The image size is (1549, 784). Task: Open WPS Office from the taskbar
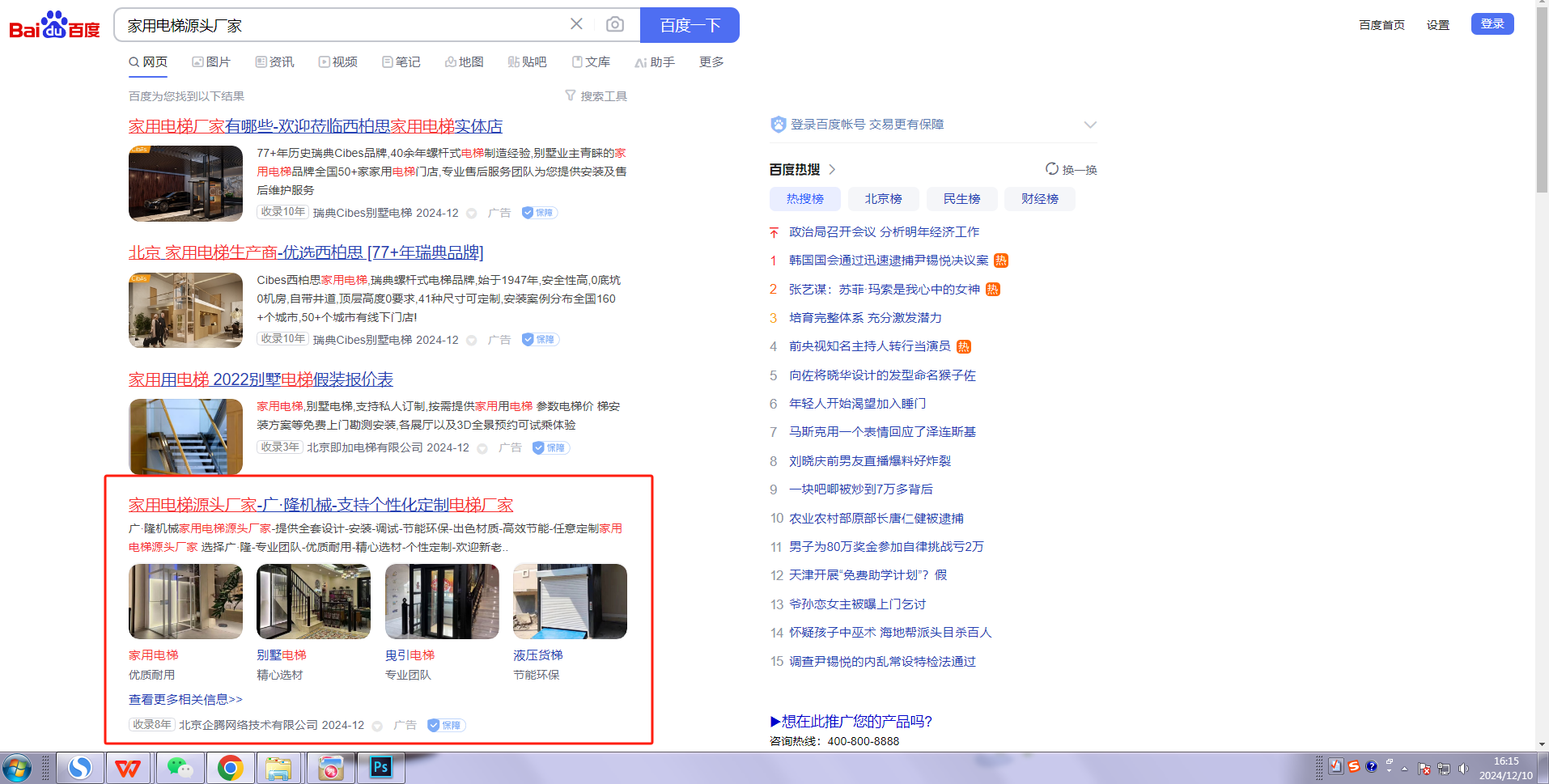pos(127,768)
